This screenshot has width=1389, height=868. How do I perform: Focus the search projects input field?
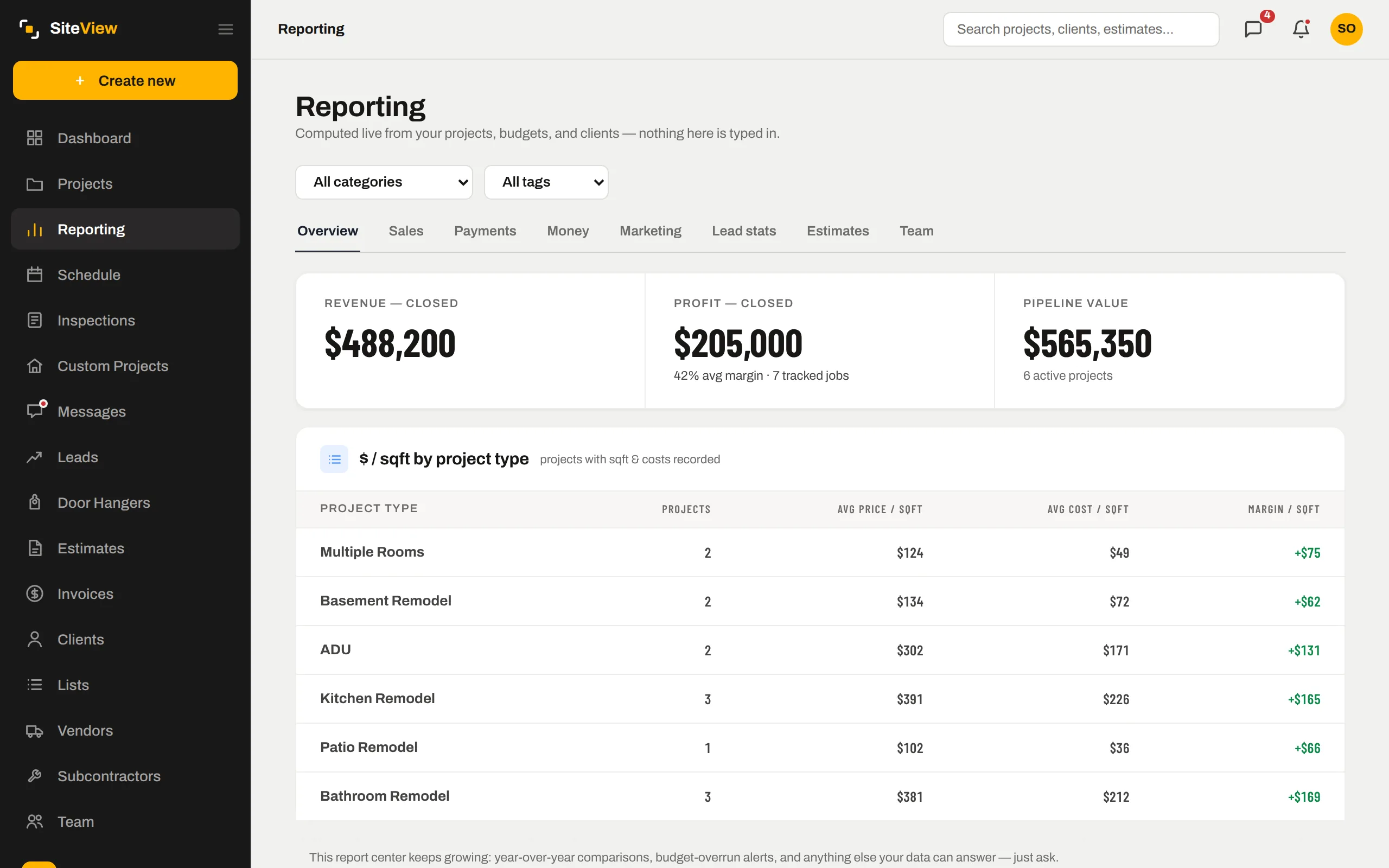1081,29
